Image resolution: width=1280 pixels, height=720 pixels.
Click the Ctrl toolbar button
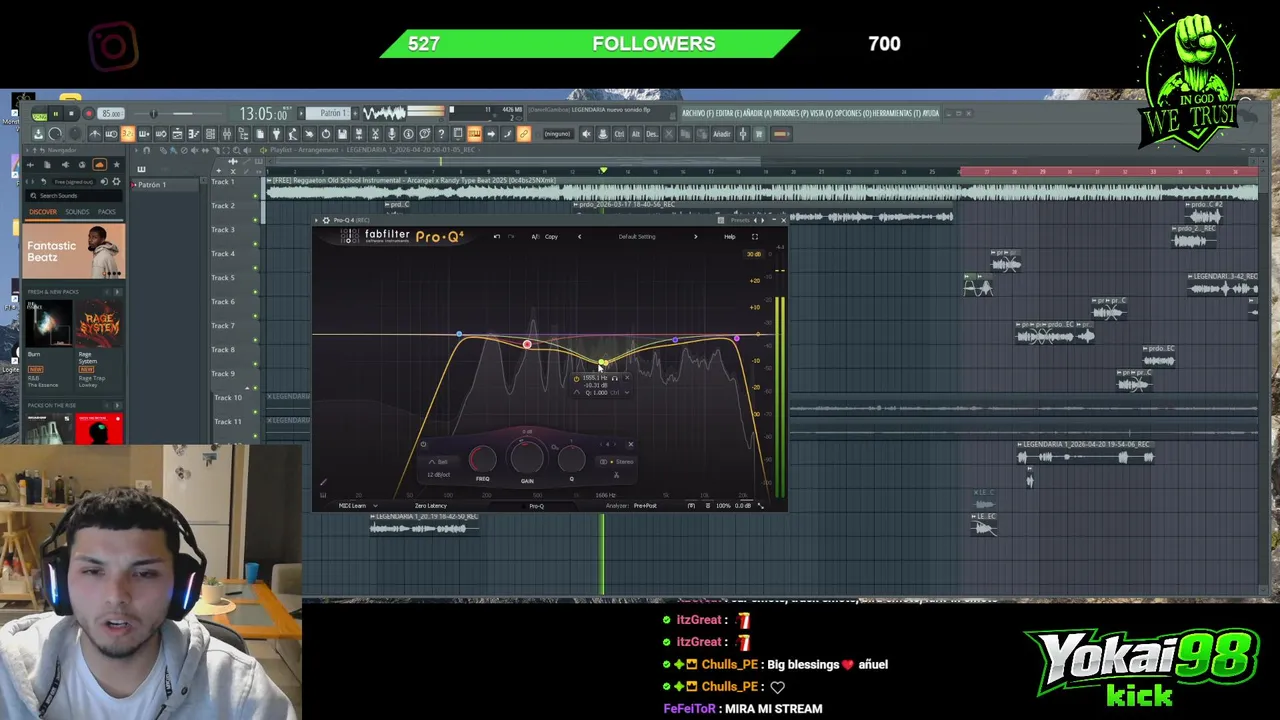(x=619, y=134)
